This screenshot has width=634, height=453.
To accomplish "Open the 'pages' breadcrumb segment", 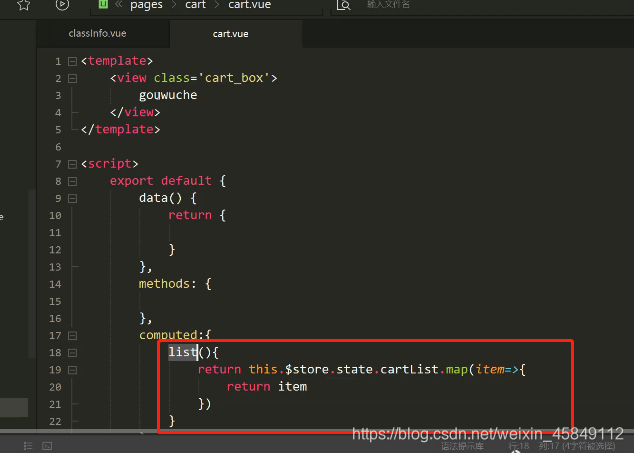I will (x=146, y=5).
